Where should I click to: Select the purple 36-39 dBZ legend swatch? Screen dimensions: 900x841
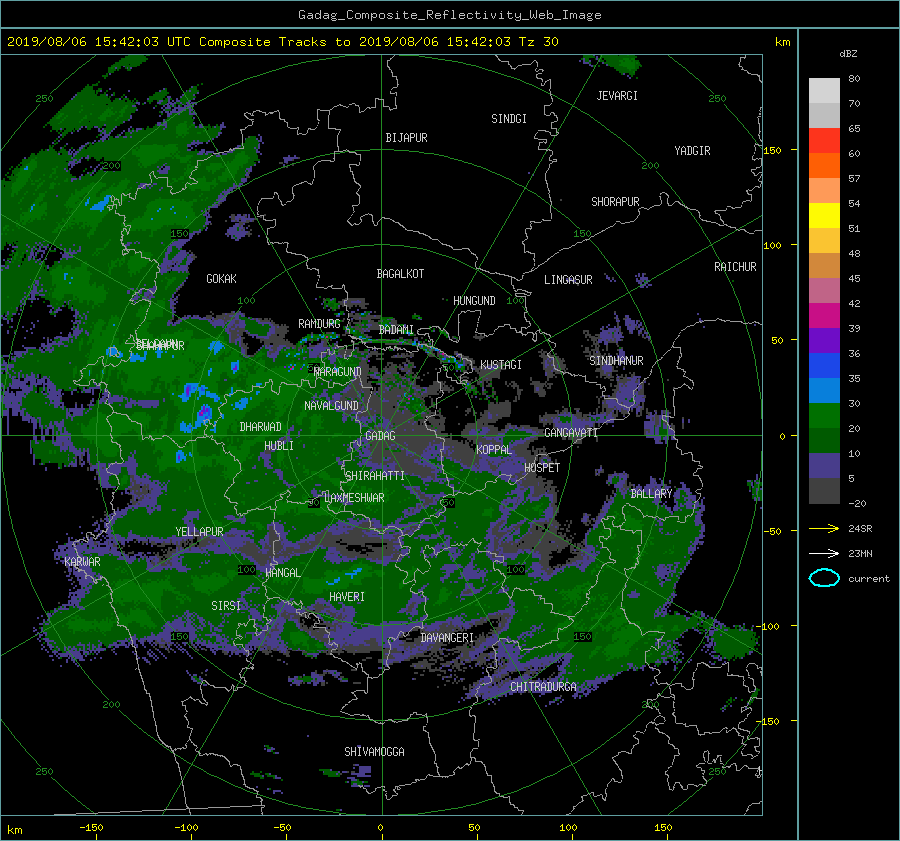coord(824,340)
